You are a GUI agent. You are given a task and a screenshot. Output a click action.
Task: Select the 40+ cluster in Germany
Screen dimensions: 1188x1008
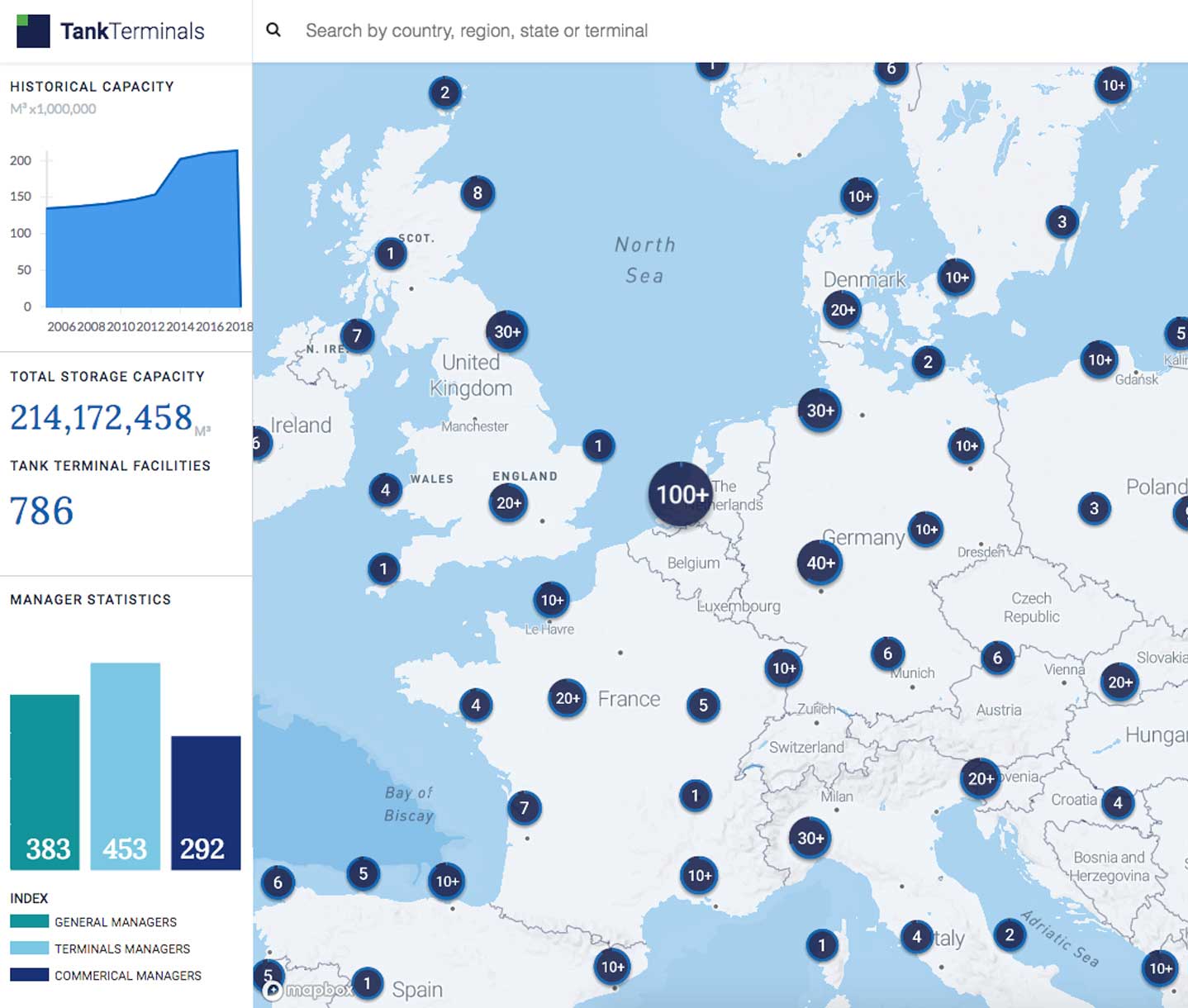click(820, 563)
